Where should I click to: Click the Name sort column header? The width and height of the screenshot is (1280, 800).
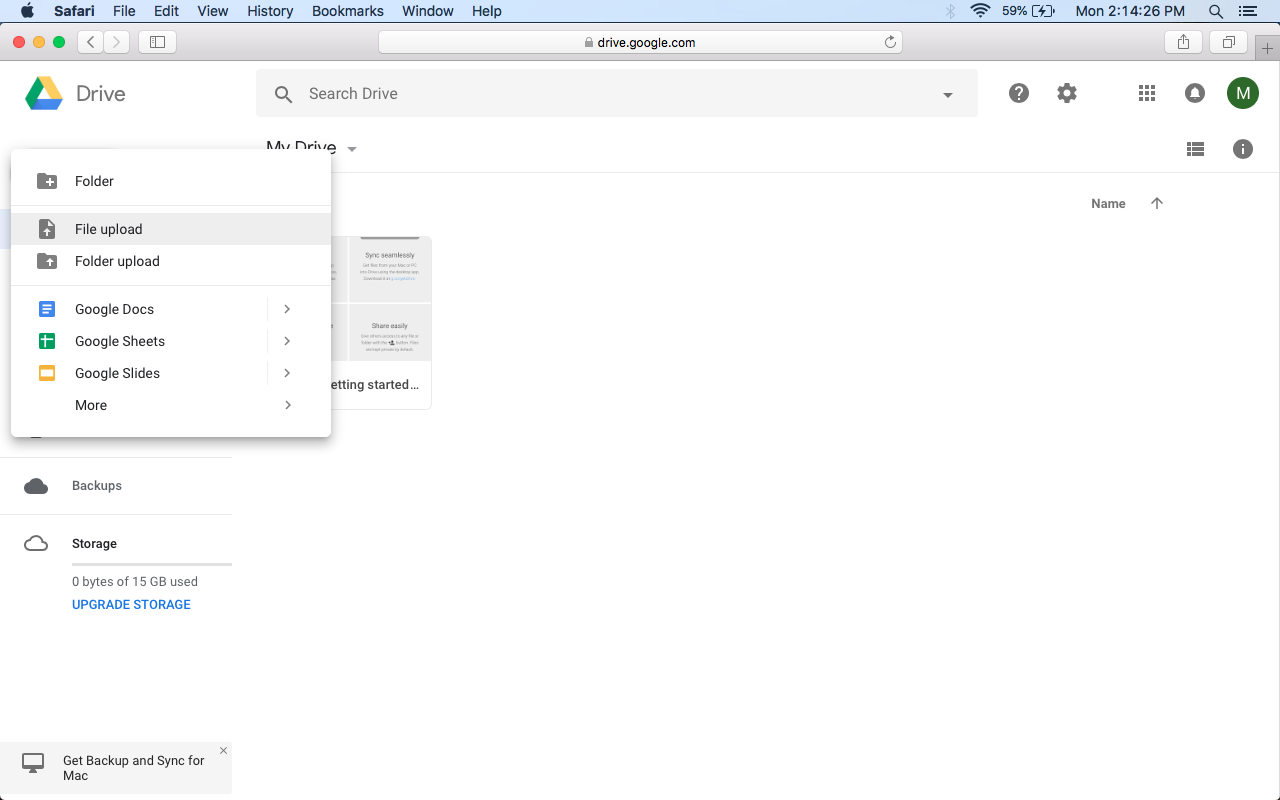1108,203
